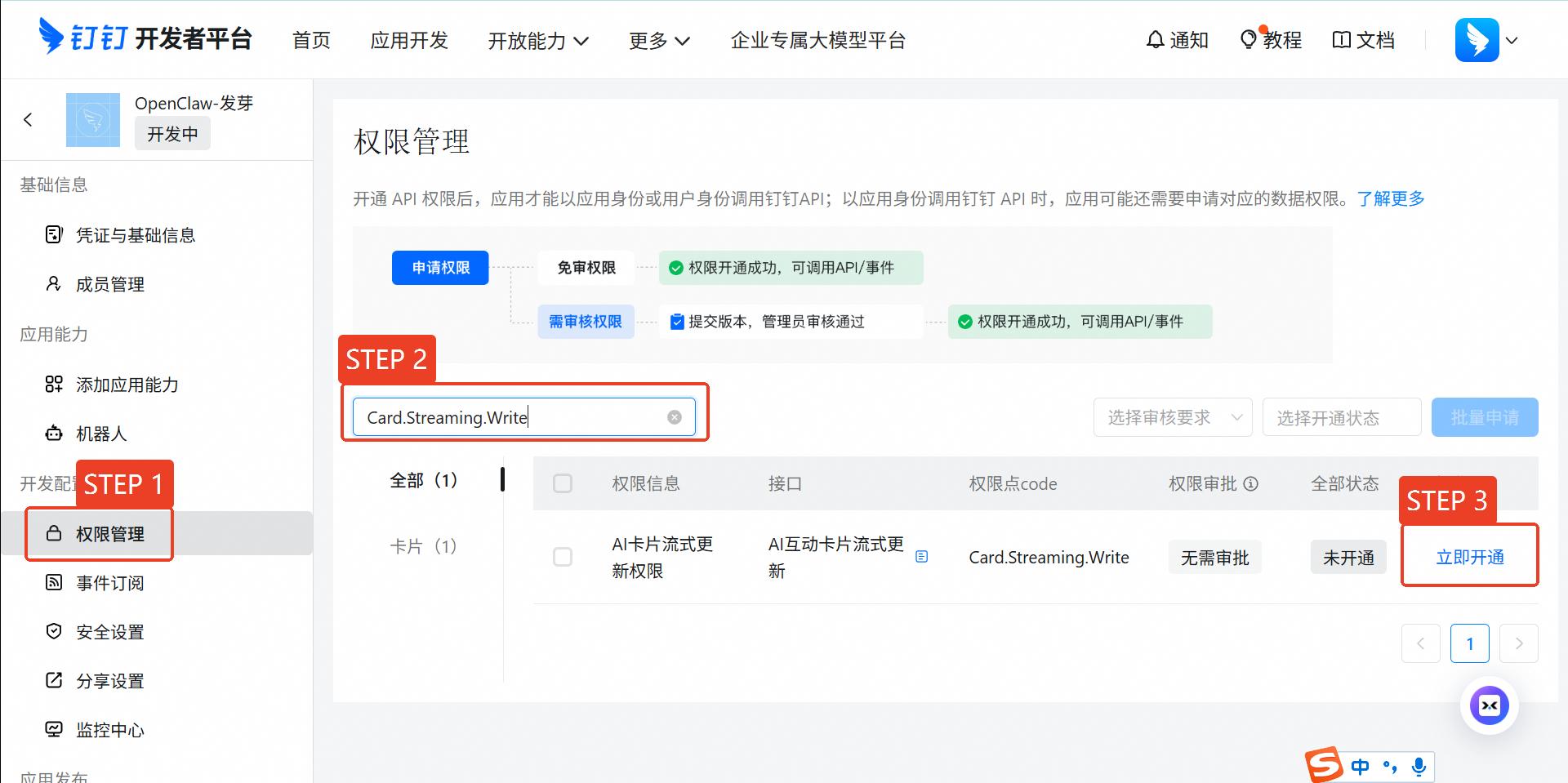The width and height of the screenshot is (1568, 783).
Task: Clear the Card.Streaming.Write search field
Action: coord(674,416)
